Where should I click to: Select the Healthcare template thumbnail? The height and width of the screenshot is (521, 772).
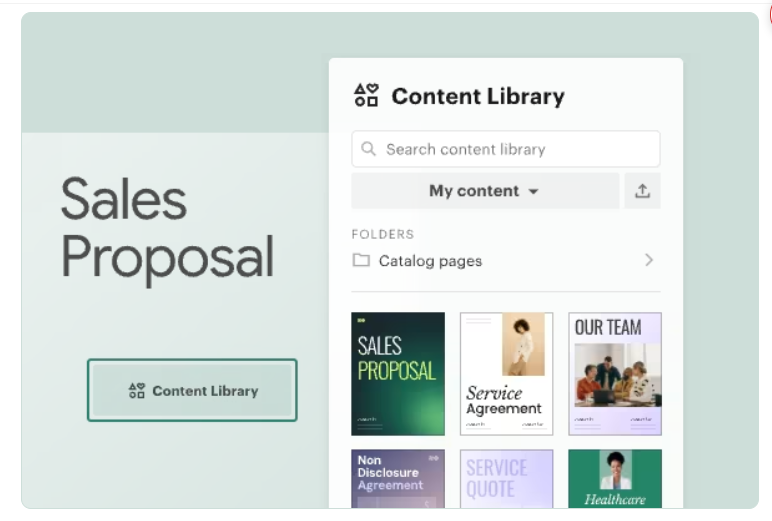pyautogui.click(x=615, y=478)
